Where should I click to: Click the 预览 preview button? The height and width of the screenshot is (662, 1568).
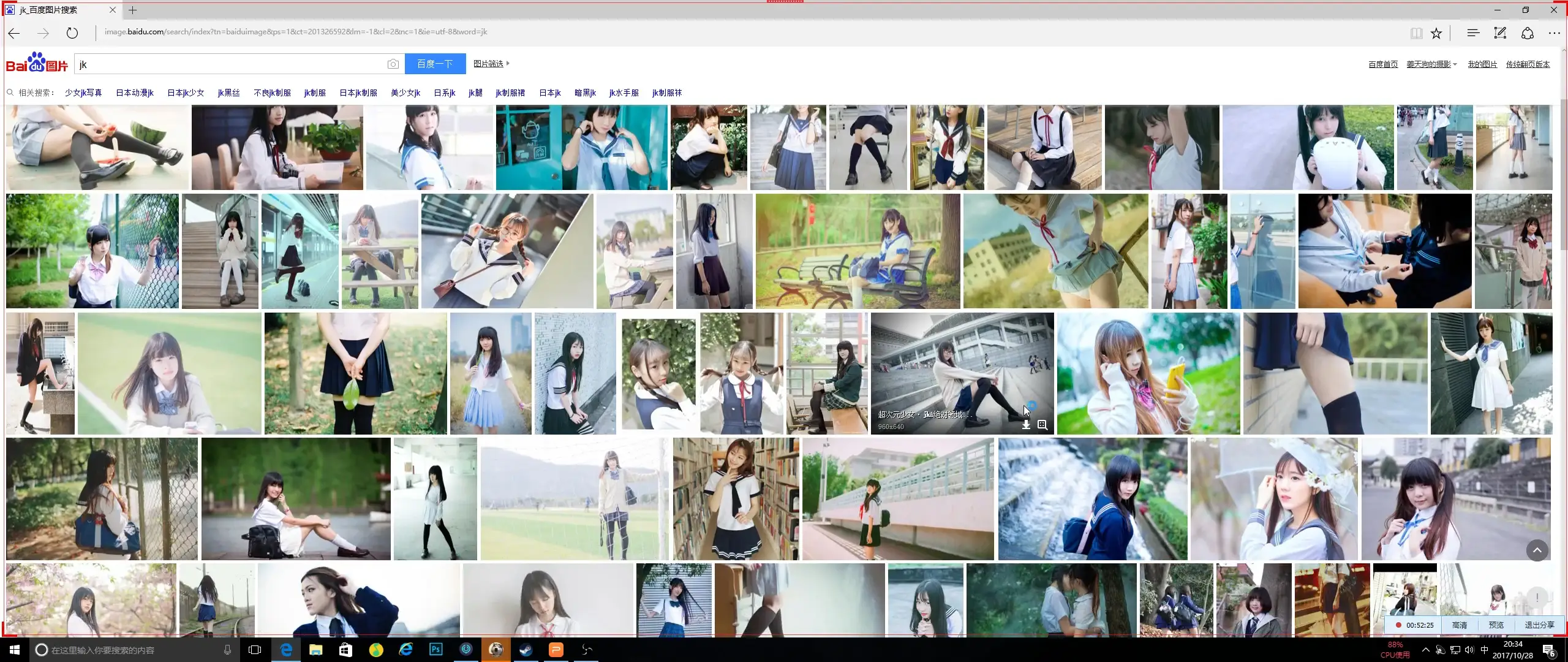(x=1496, y=625)
